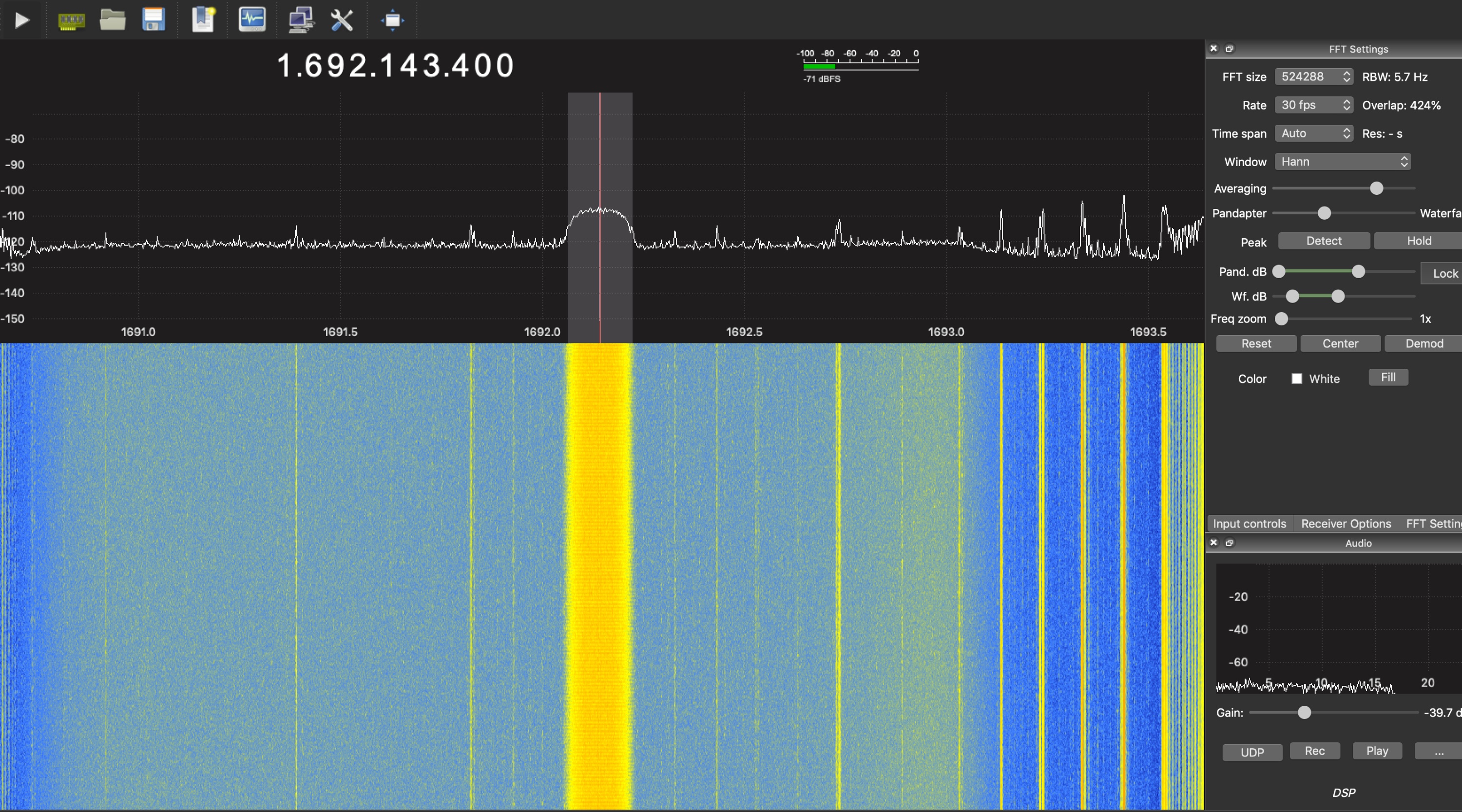Viewport: 1462px width, 812px height.
Task: Open the remote control settings tools icon
Action: pos(342,20)
